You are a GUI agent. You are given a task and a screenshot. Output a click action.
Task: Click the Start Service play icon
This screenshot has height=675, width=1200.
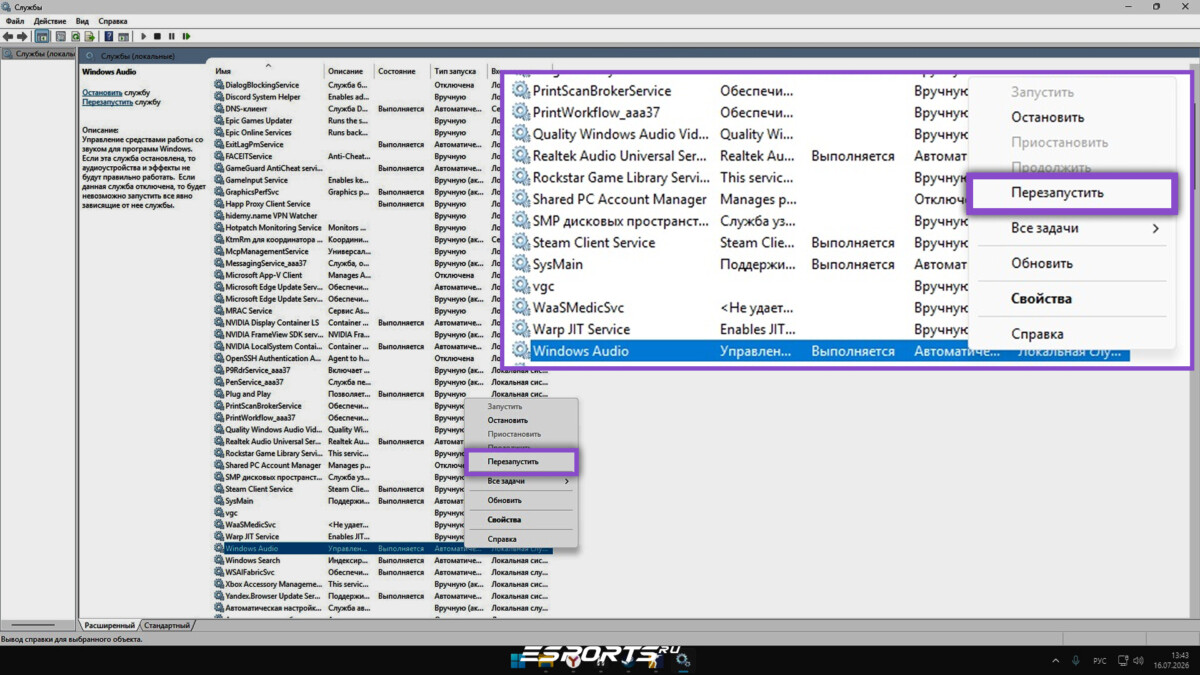143,36
